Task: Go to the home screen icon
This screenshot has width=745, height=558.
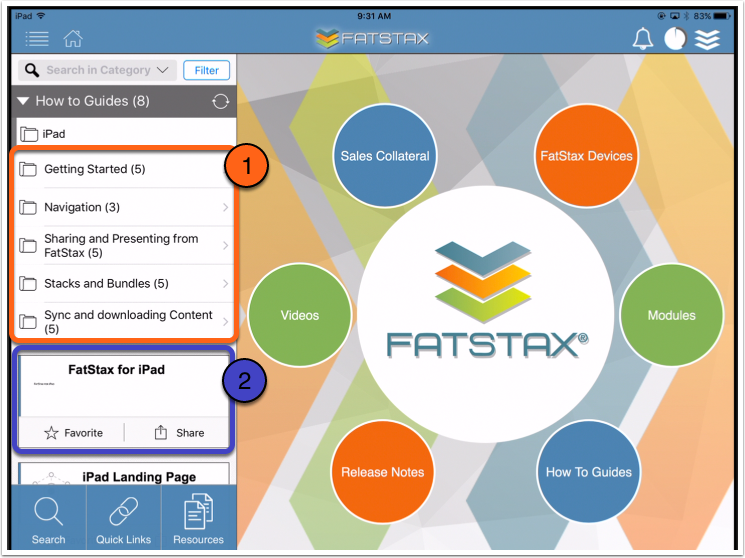Action: [x=73, y=38]
